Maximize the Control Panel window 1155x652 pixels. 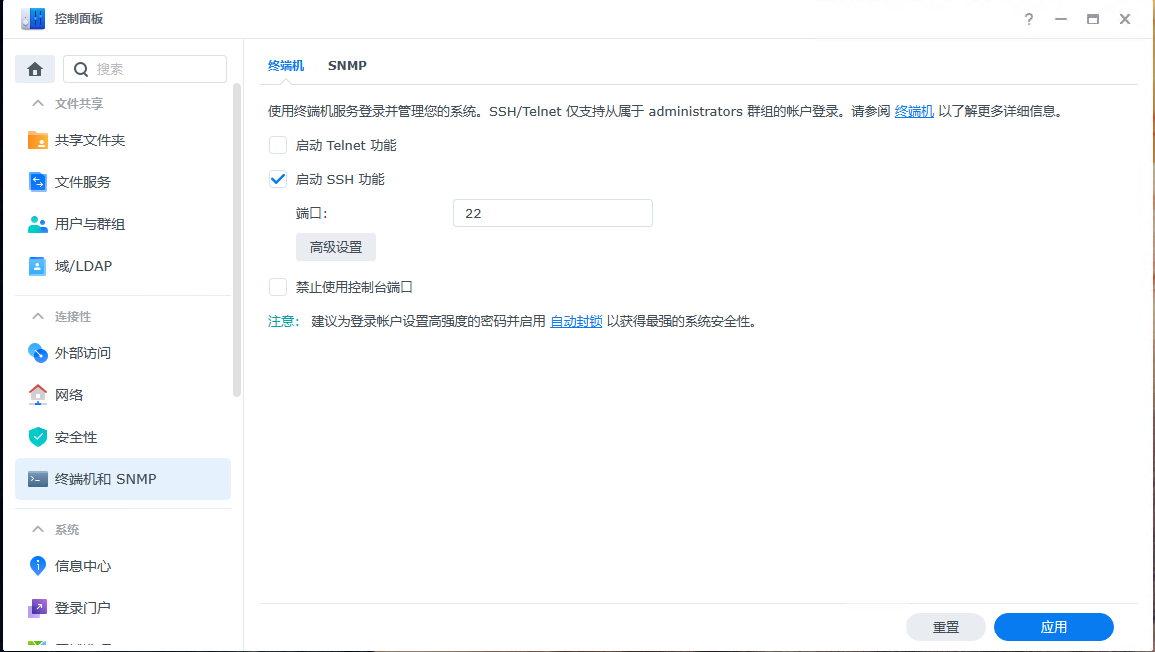(x=1092, y=19)
